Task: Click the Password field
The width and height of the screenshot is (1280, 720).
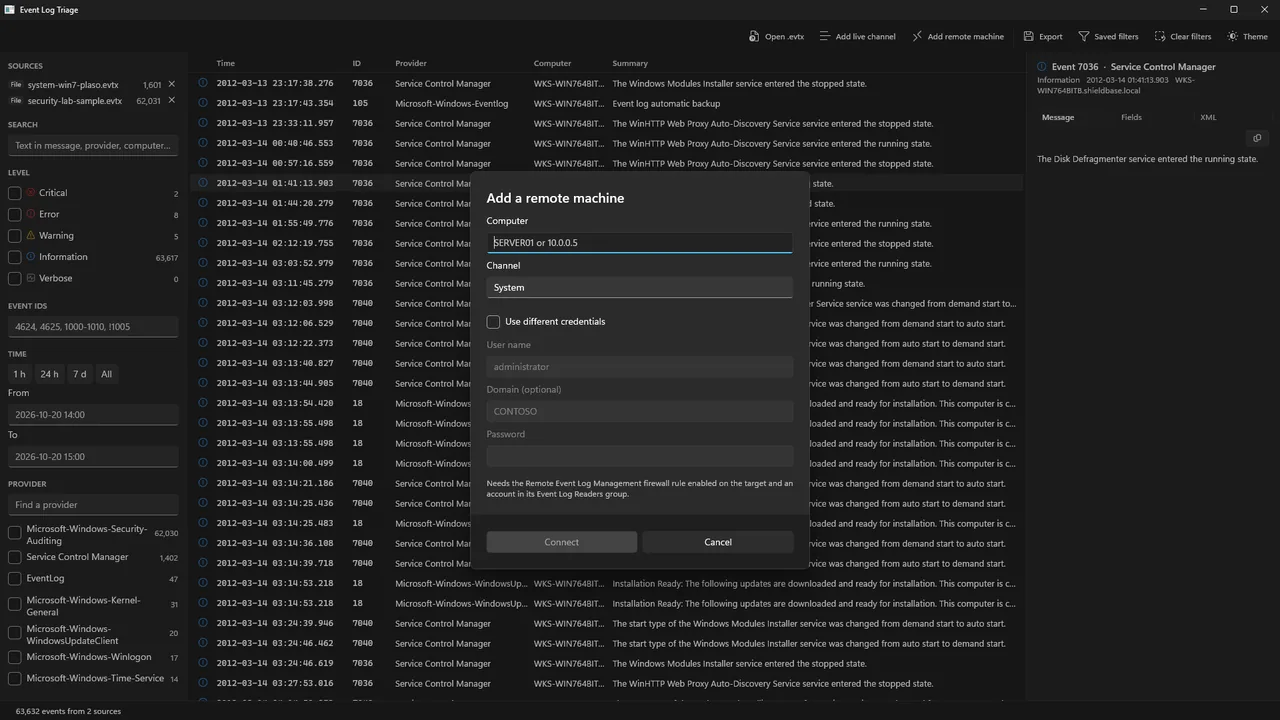Action: coord(640,456)
